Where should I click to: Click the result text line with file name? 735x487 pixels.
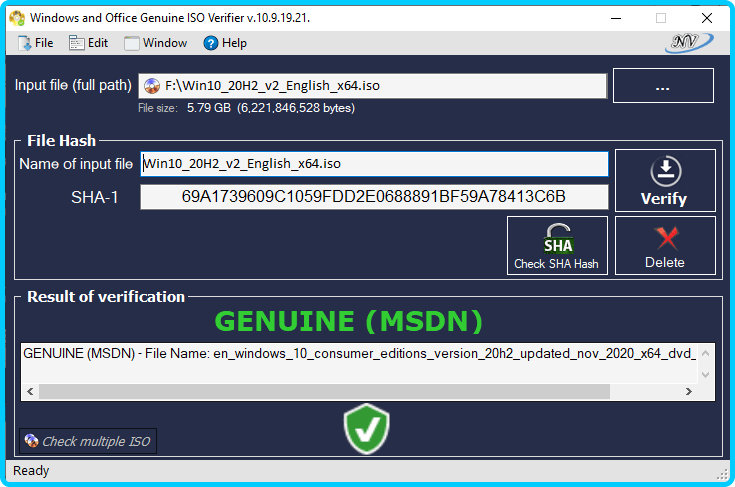coord(359,353)
